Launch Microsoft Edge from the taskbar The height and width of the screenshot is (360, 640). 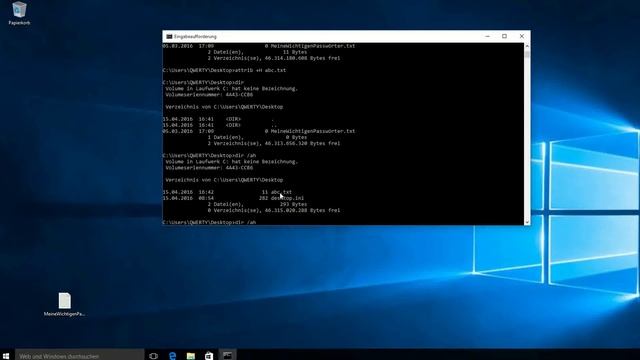tap(172, 356)
